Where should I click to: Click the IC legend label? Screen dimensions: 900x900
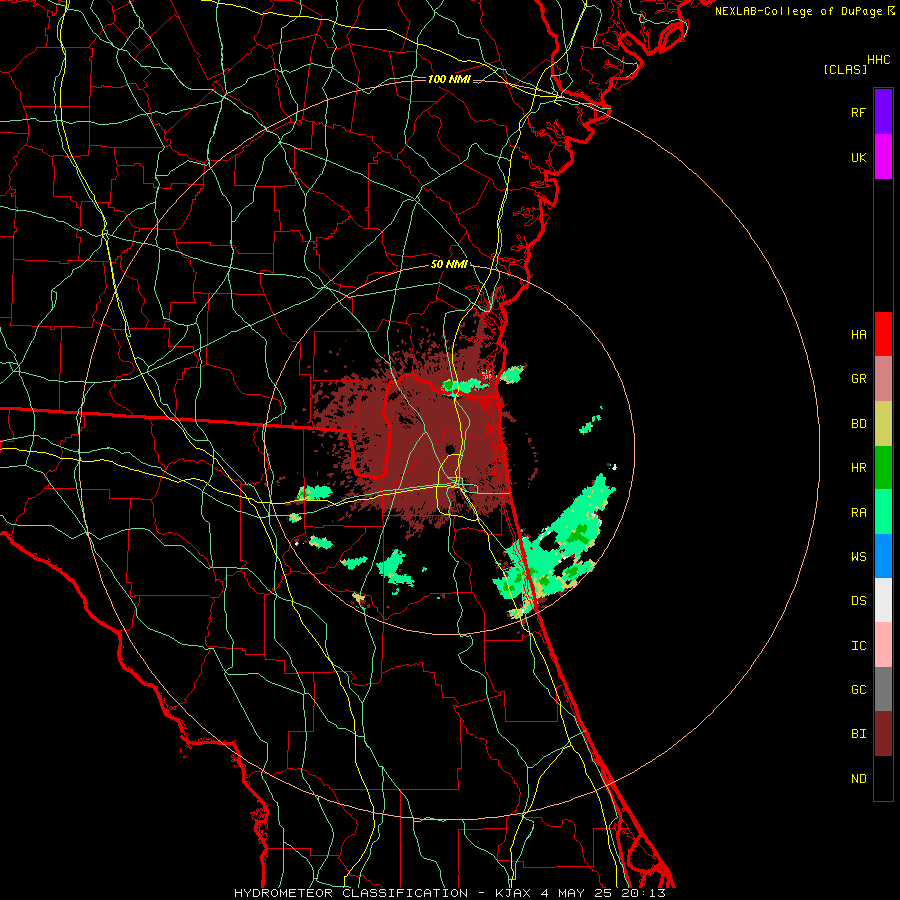(x=859, y=646)
